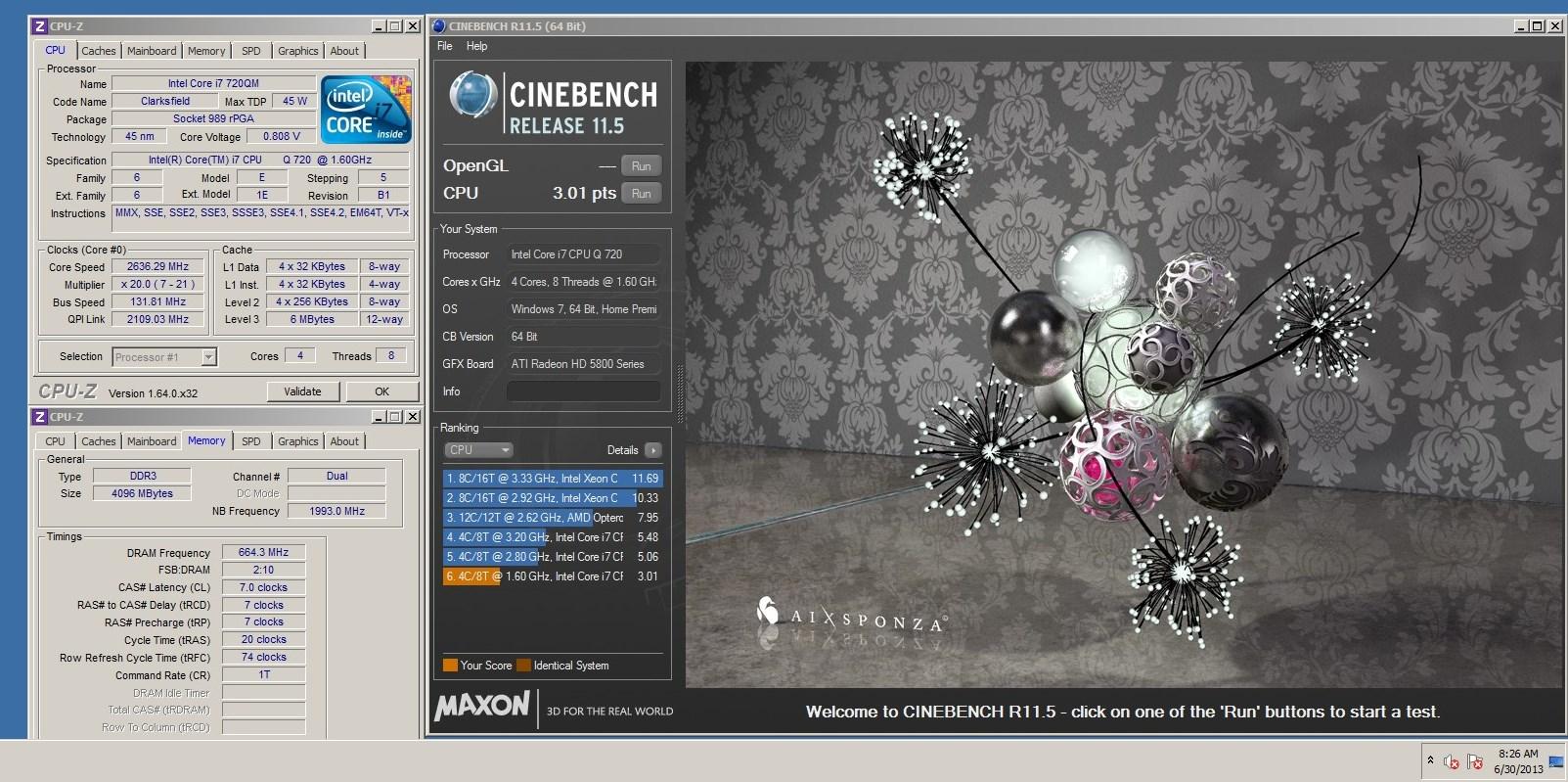Switch to Memory tab in top CPU-Z window
This screenshot has width=1568, height=782.
pos(206,51)
